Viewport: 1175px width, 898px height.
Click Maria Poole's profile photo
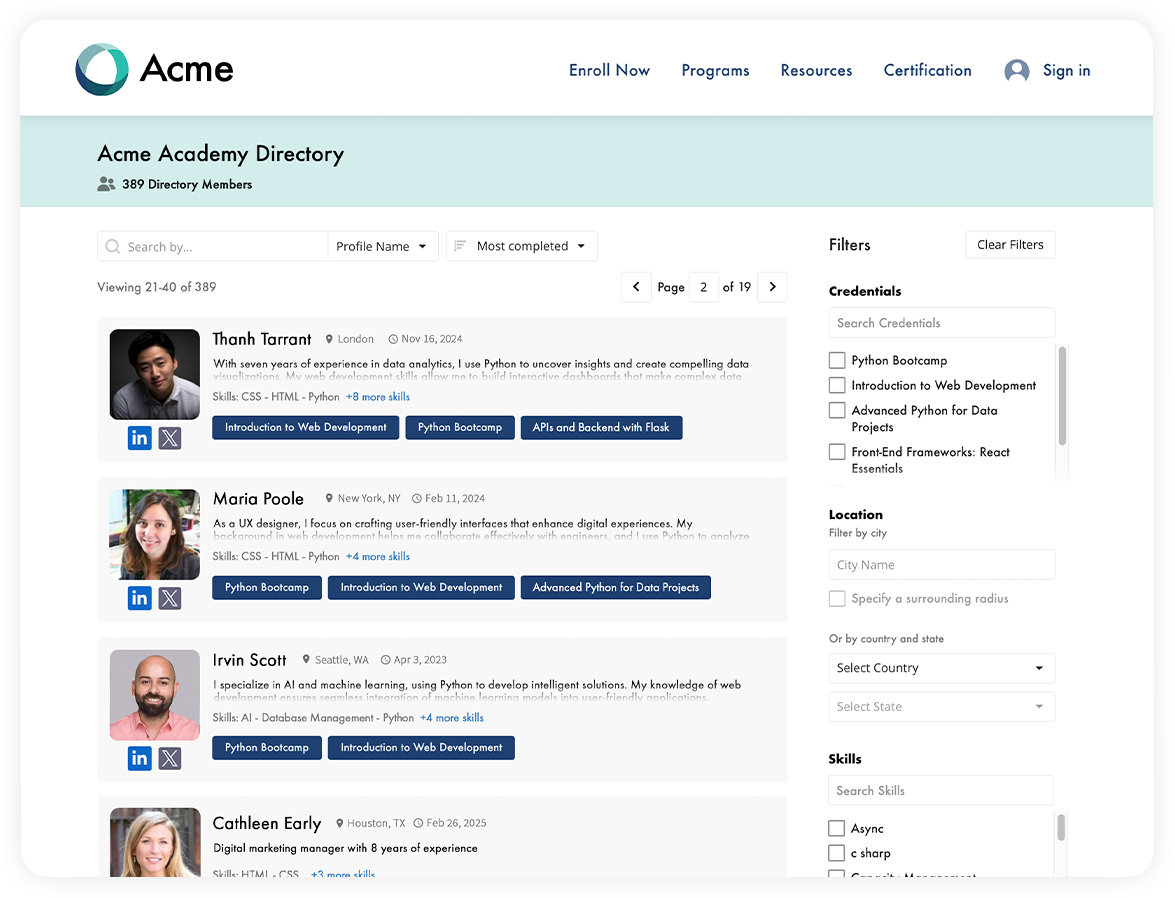click(x=154, y=534)
